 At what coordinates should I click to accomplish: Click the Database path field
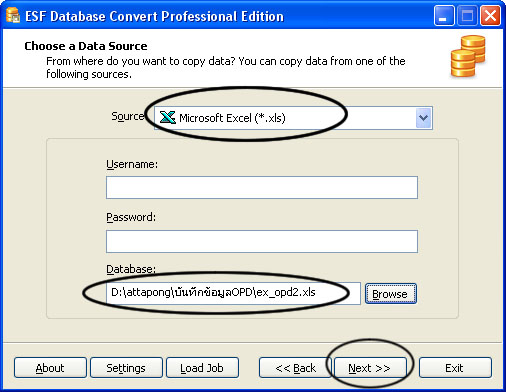click(x=233, y=293)
